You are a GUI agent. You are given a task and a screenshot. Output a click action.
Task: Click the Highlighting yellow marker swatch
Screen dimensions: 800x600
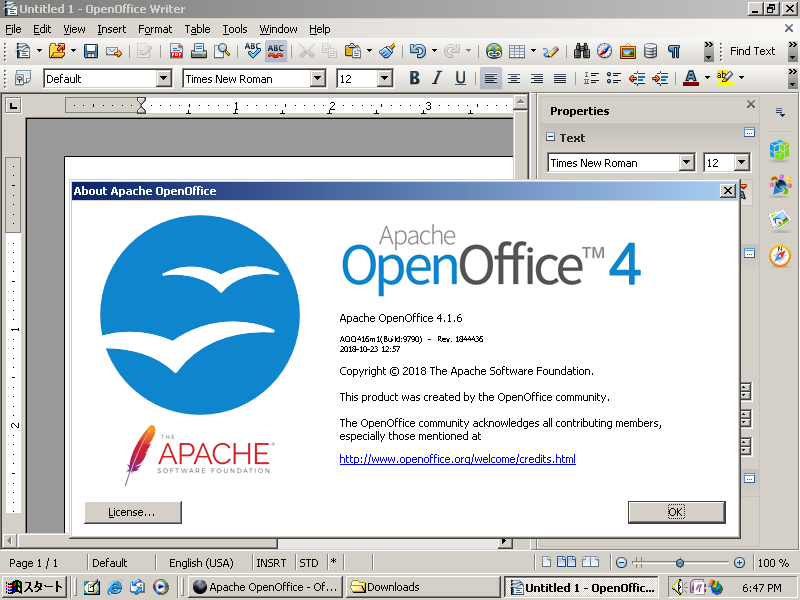pyautogui.click(x=724, y=78)
